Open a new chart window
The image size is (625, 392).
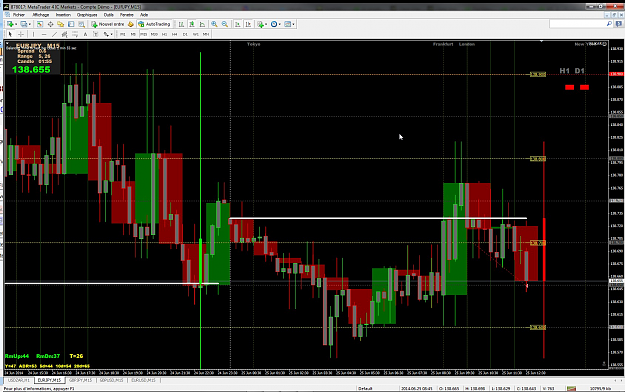click(x=10, y=24)
